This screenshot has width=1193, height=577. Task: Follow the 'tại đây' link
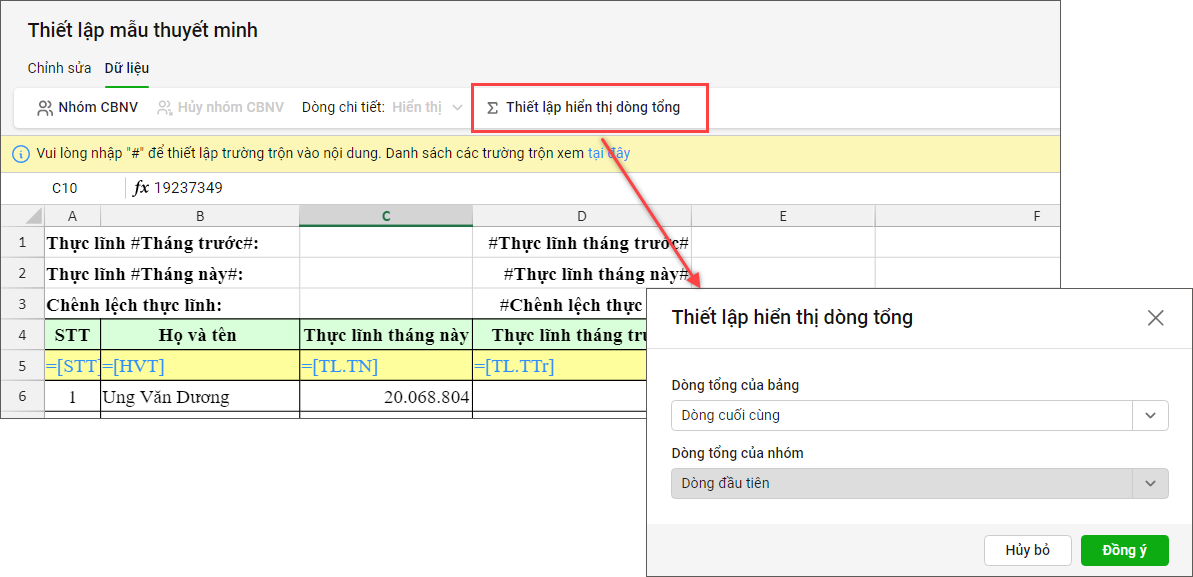point(609,154)
